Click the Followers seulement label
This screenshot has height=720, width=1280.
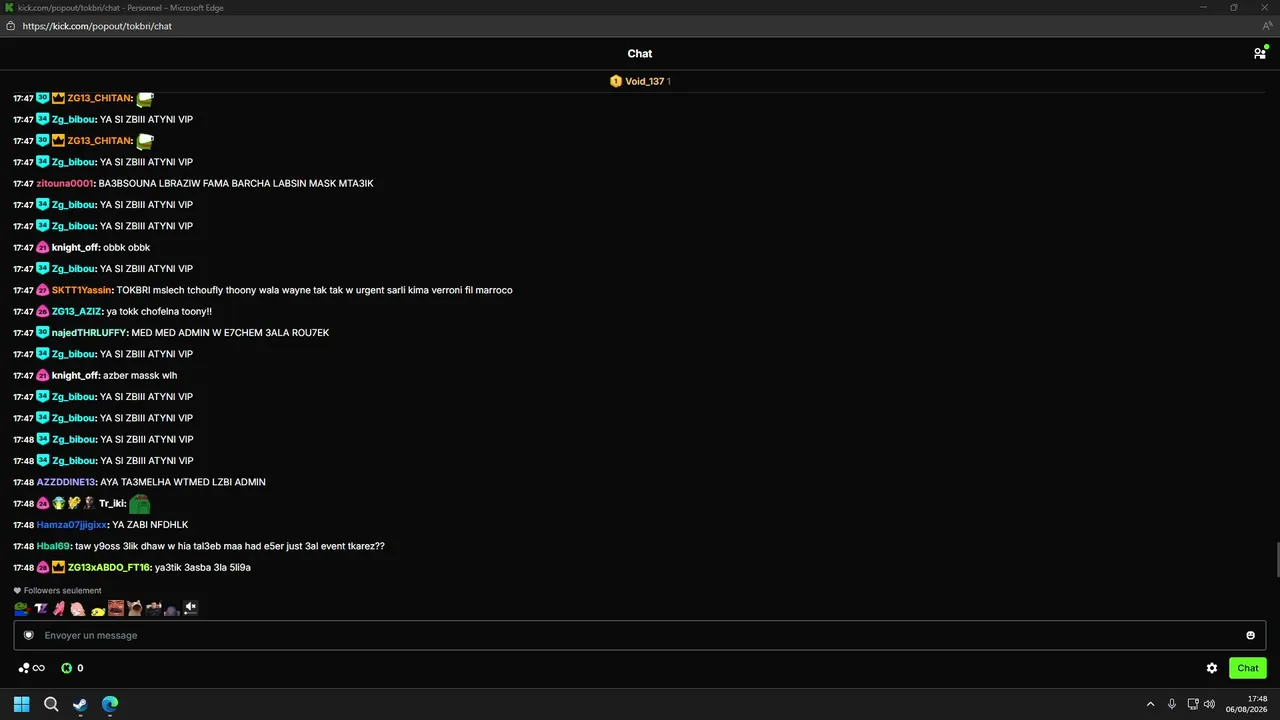(62, 591)
